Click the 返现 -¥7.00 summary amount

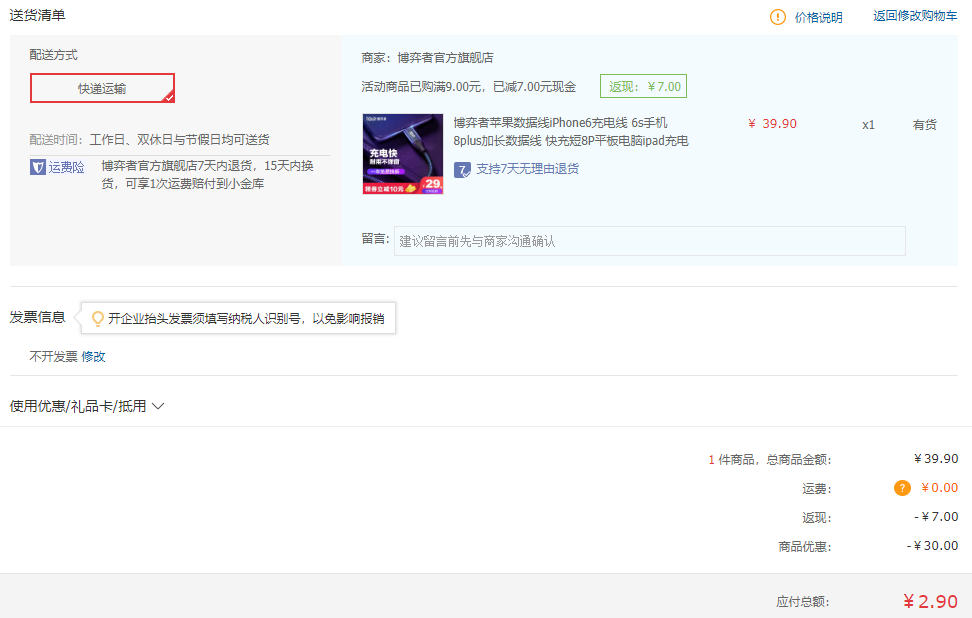point(936,517)
